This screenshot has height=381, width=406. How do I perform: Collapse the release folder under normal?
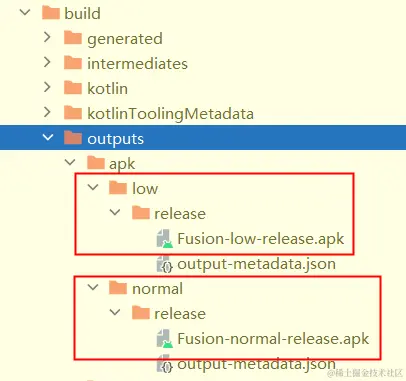pos(115,312)
